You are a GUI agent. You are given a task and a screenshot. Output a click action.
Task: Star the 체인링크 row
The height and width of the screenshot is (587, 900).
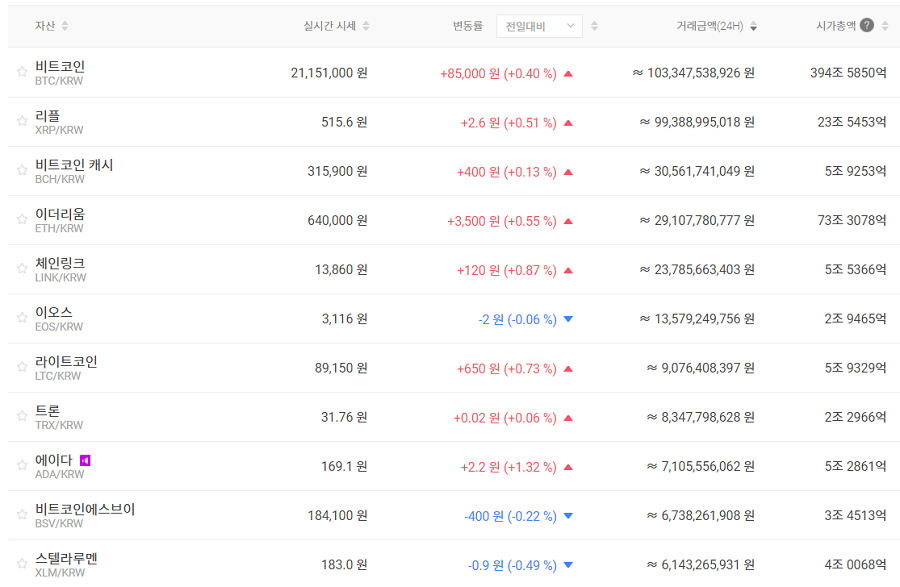click(x=22, y=269)
